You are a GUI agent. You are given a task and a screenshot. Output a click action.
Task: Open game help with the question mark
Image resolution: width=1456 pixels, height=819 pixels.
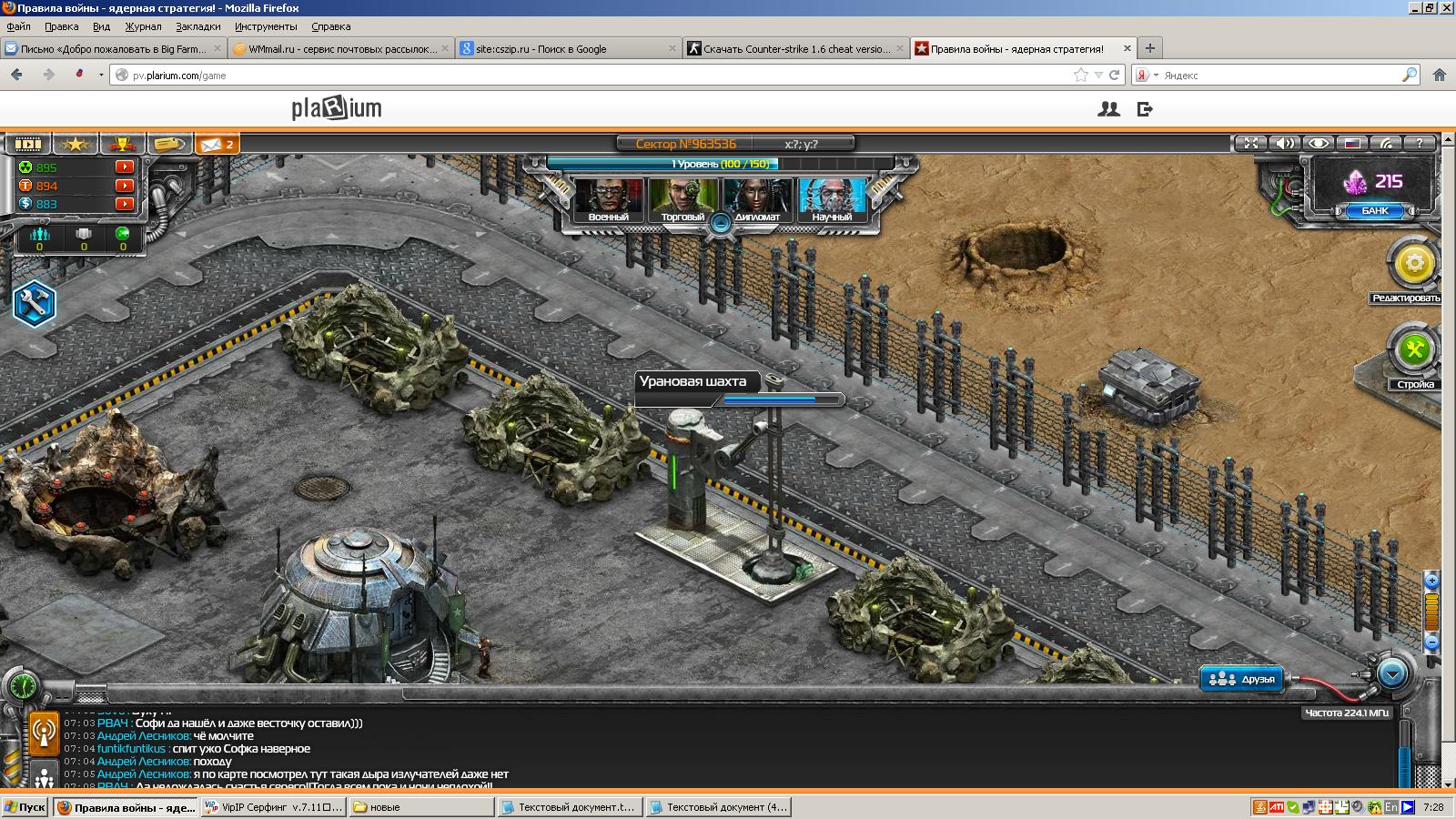pyautogui.click(x=1420, y=143)
